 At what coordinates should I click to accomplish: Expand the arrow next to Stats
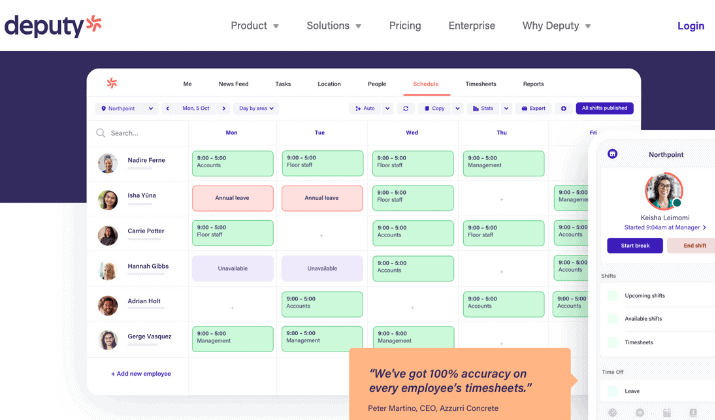pos(506,109)
